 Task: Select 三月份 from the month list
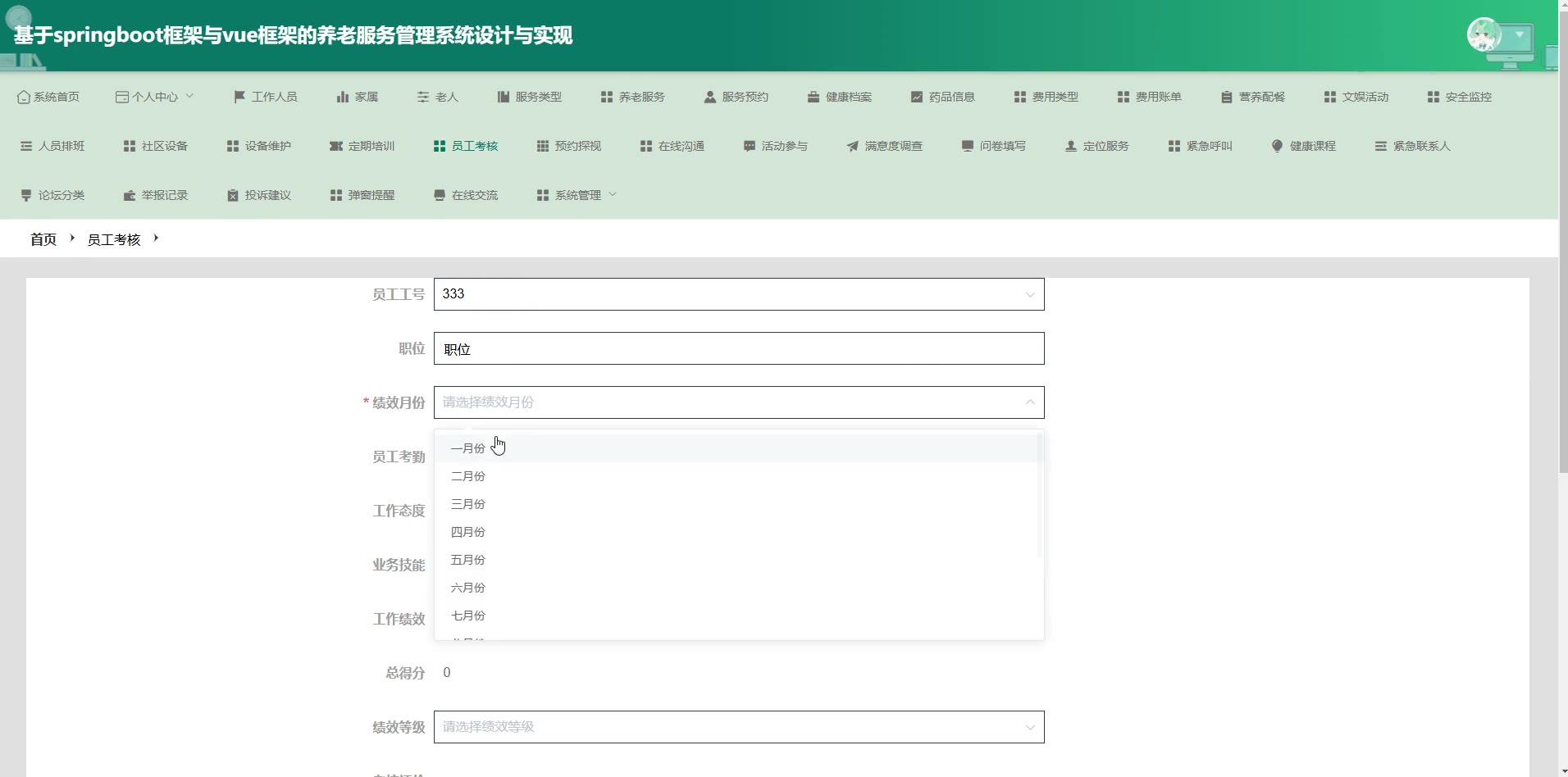tap(468, 504)
